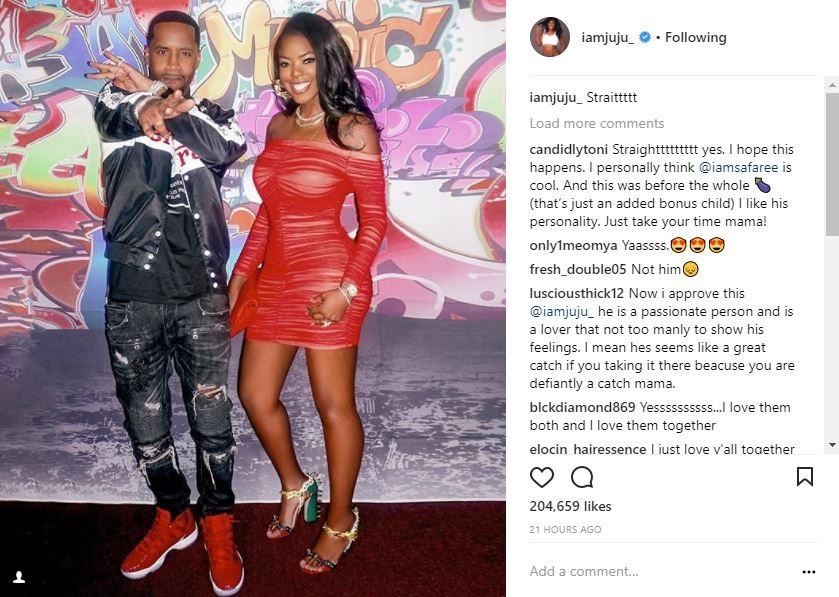Open the @iamsafaree mention link
This screenshot has height=597, width=839.
pyautogui.click(x=738, y=167)
